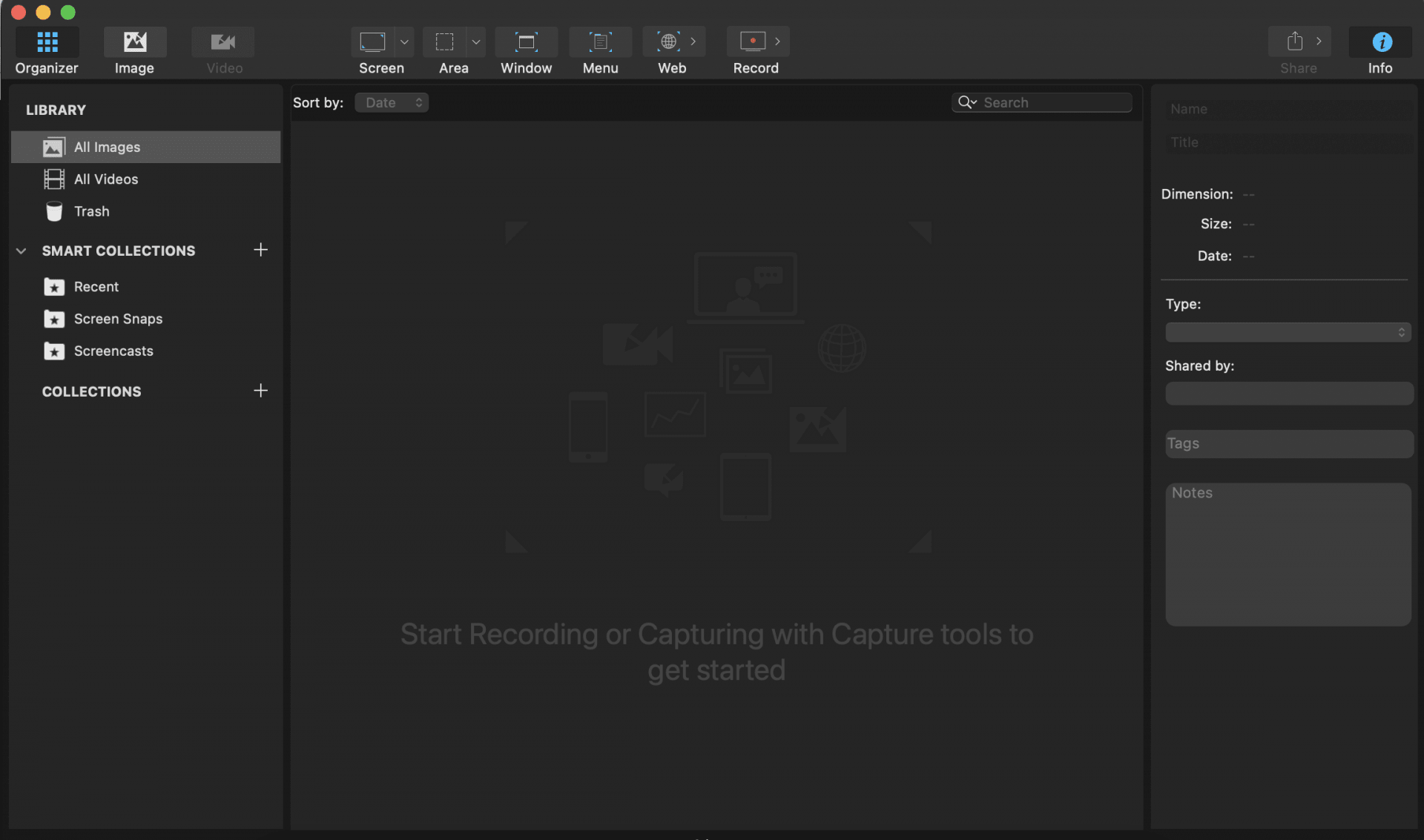
Task: Open the Screen Snaps smart collection
Action: click(x=118, y=319)
